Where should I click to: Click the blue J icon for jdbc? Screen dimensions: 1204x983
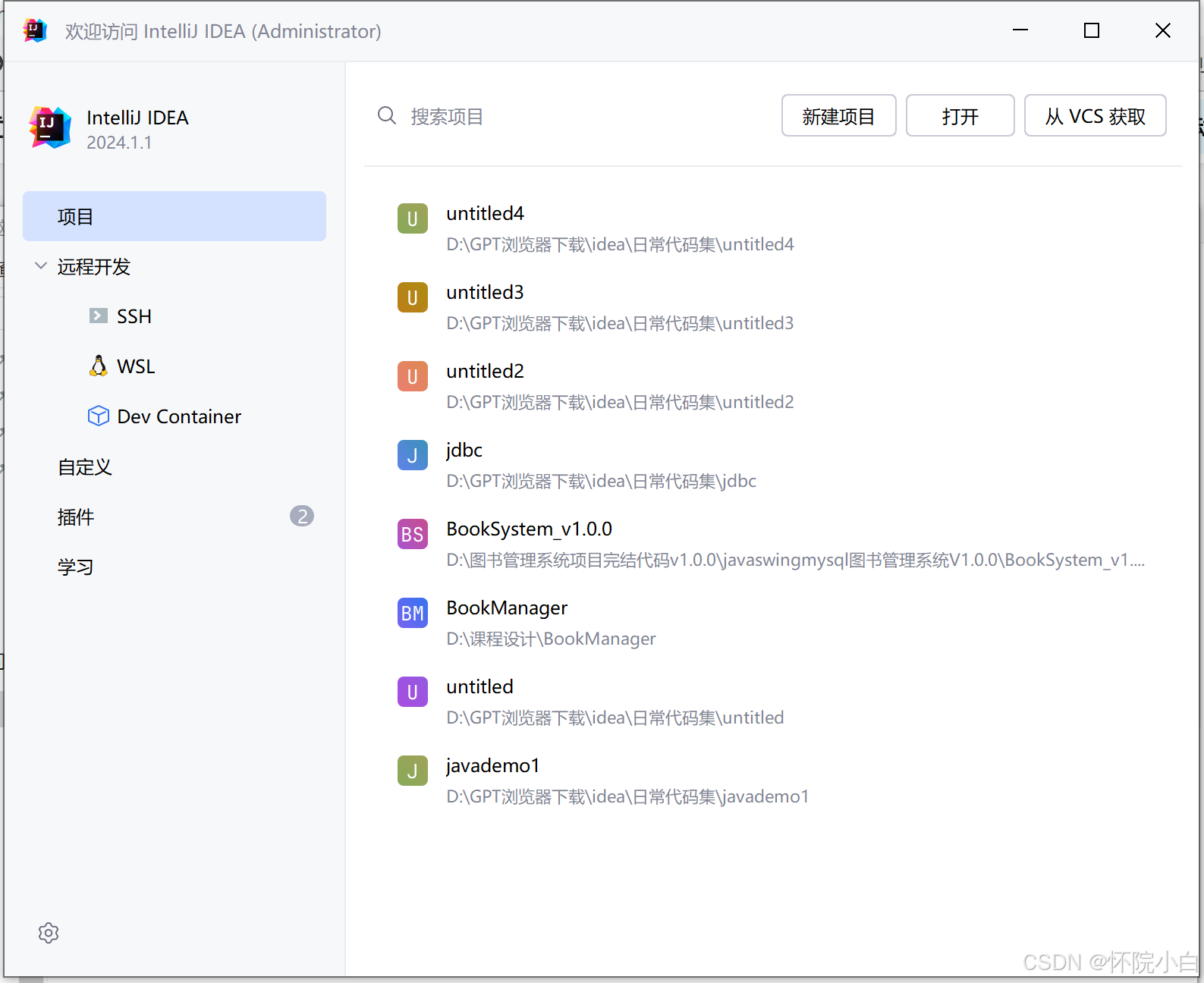[413, 455]
